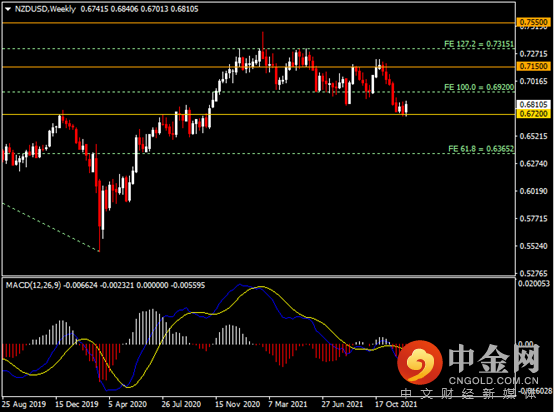Click the 17 Oct 2021 date marker
The height and width of the screenshot is (412, 554).
tap(396, 404)
